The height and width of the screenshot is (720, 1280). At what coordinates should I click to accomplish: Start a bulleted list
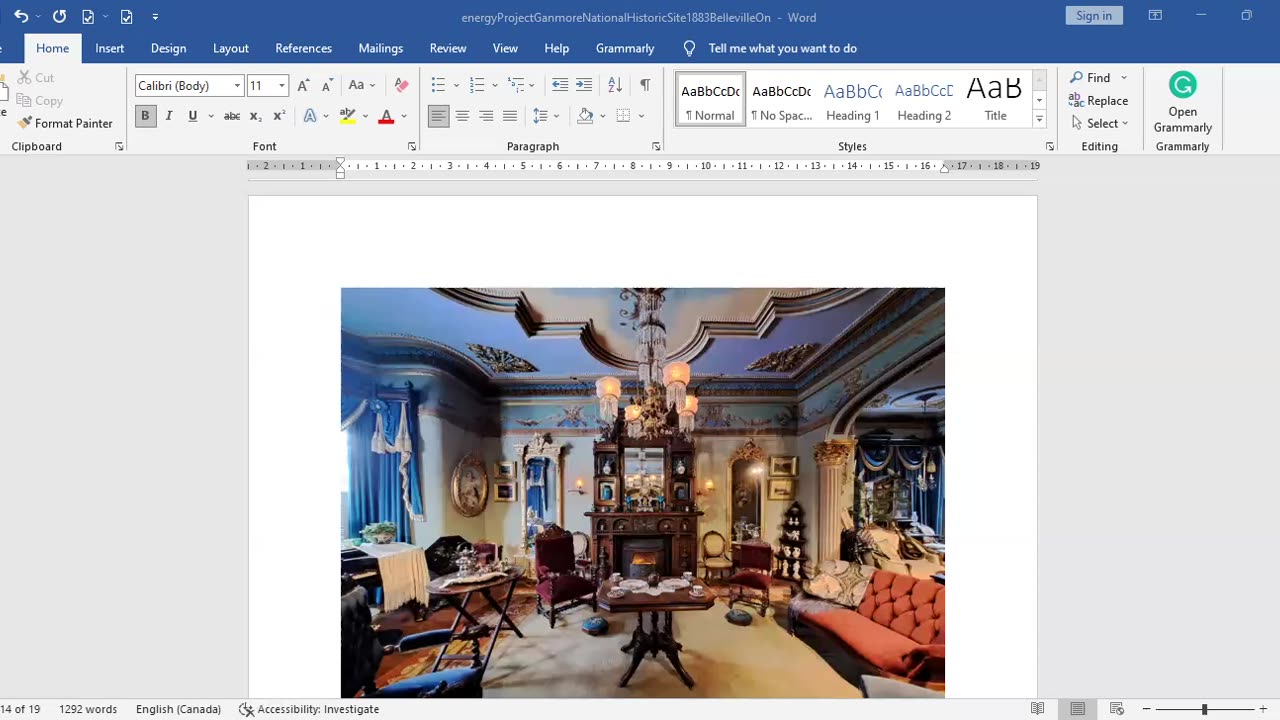coord(438,86)
